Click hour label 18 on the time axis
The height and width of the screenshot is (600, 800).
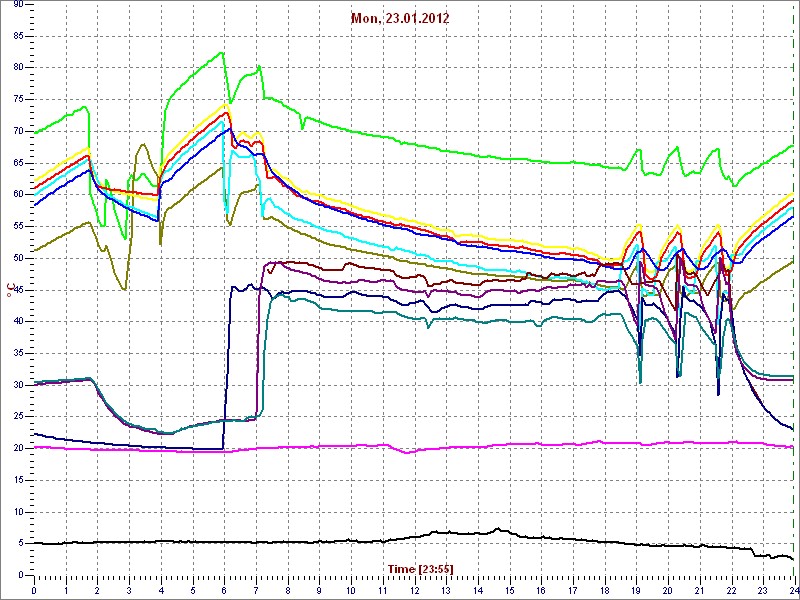(605, 590)
